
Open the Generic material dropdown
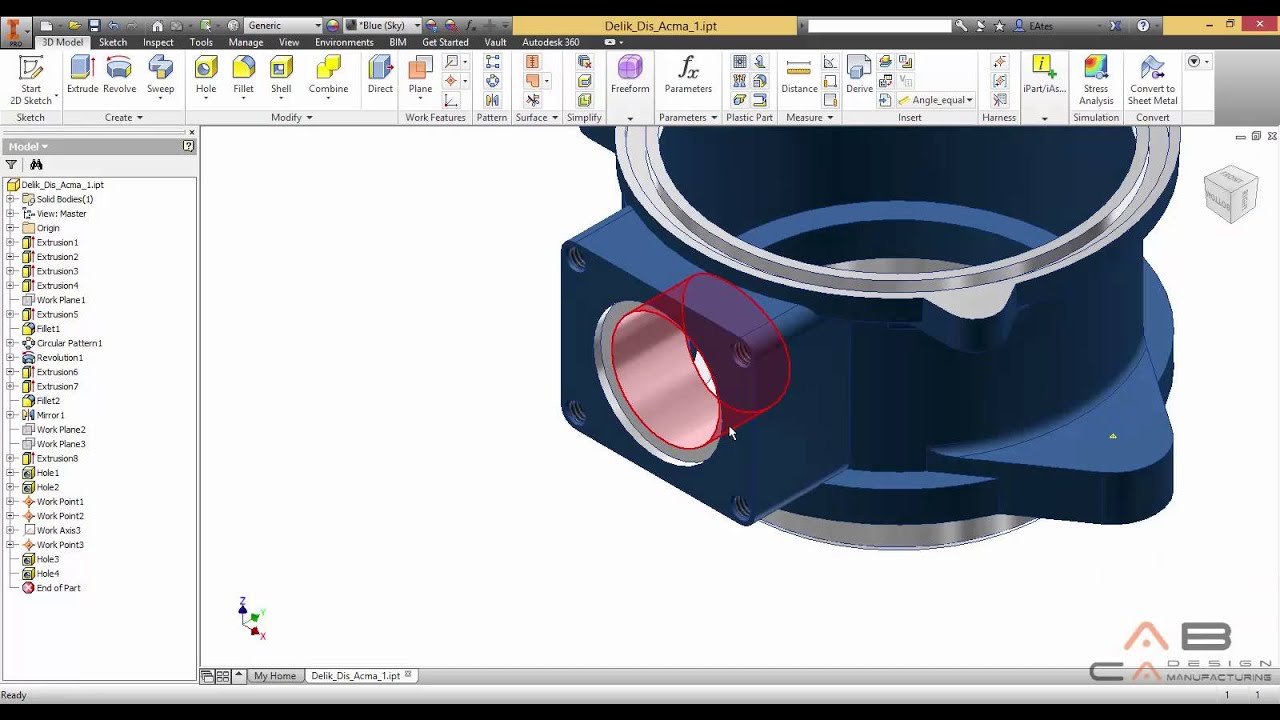284,26
